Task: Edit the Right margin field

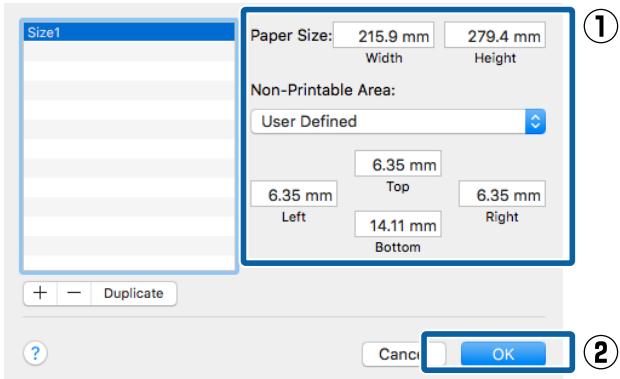Action: coord(502,194)
